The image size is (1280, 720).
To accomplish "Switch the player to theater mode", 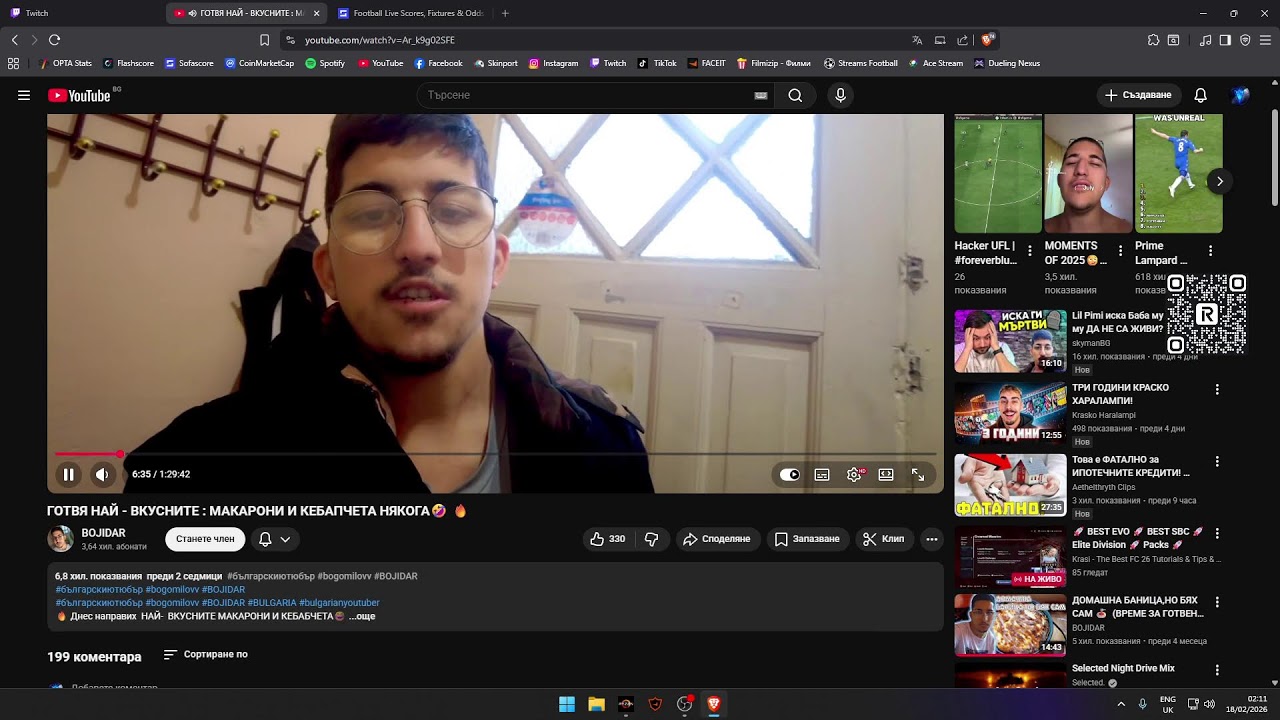I will pos(886,475).
